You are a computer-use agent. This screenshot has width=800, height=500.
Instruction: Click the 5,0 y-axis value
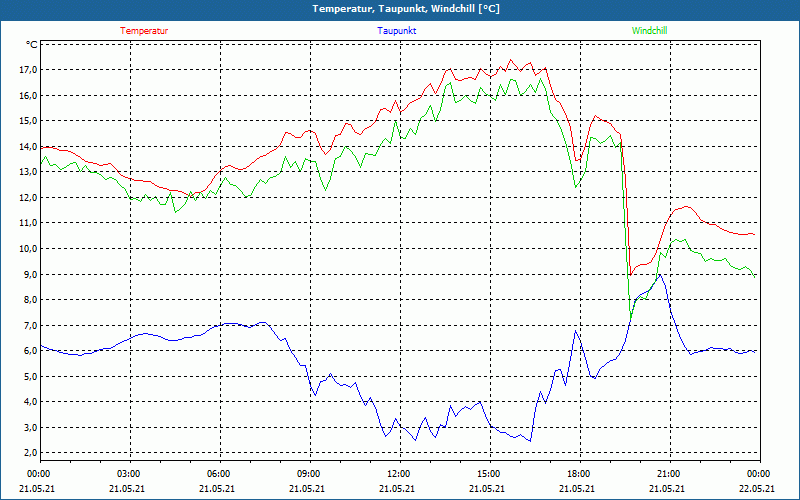[x=31, y=377]
